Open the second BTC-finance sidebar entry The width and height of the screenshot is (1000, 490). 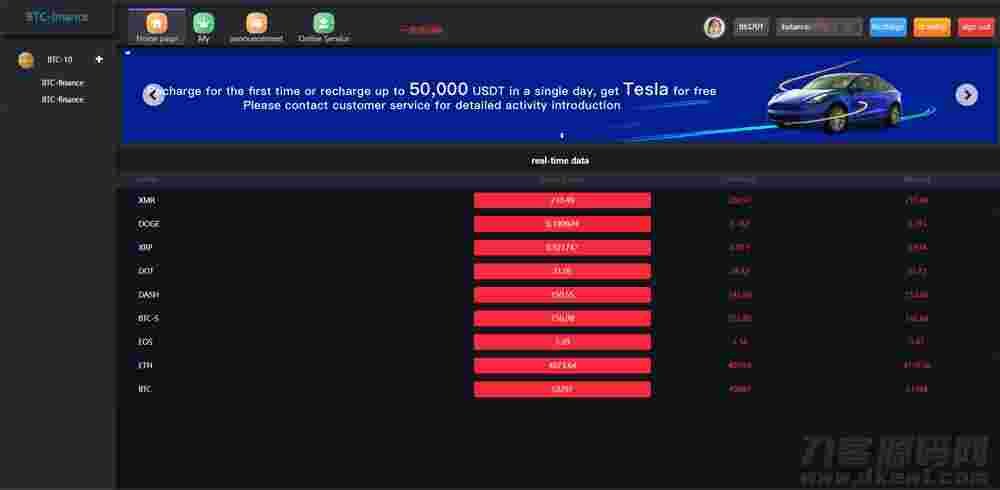62,100
